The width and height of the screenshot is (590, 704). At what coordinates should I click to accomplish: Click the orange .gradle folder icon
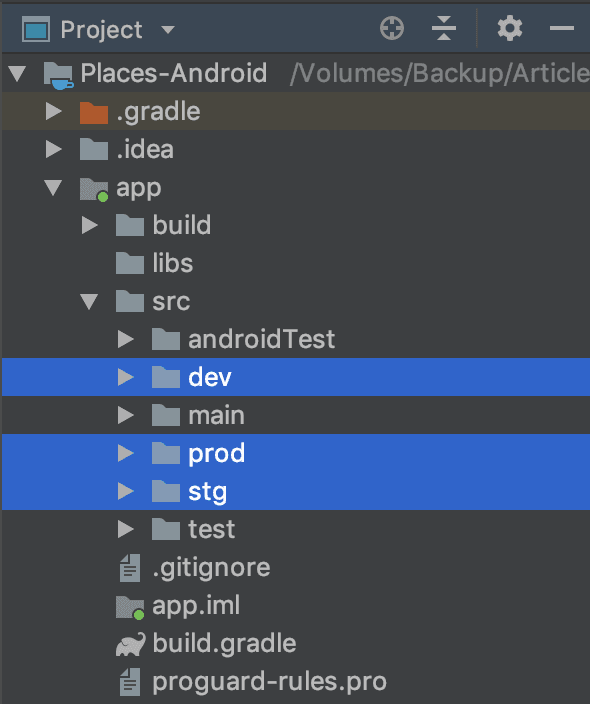(94, 112)
